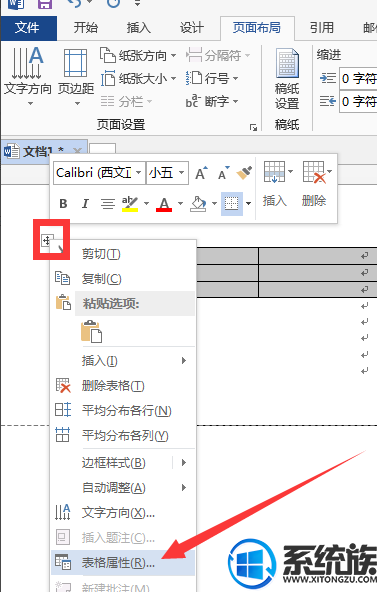Select the Format Painter brush icon
Image resolution: width=377 pixels, height=592 pixels.
click(244, 173)
